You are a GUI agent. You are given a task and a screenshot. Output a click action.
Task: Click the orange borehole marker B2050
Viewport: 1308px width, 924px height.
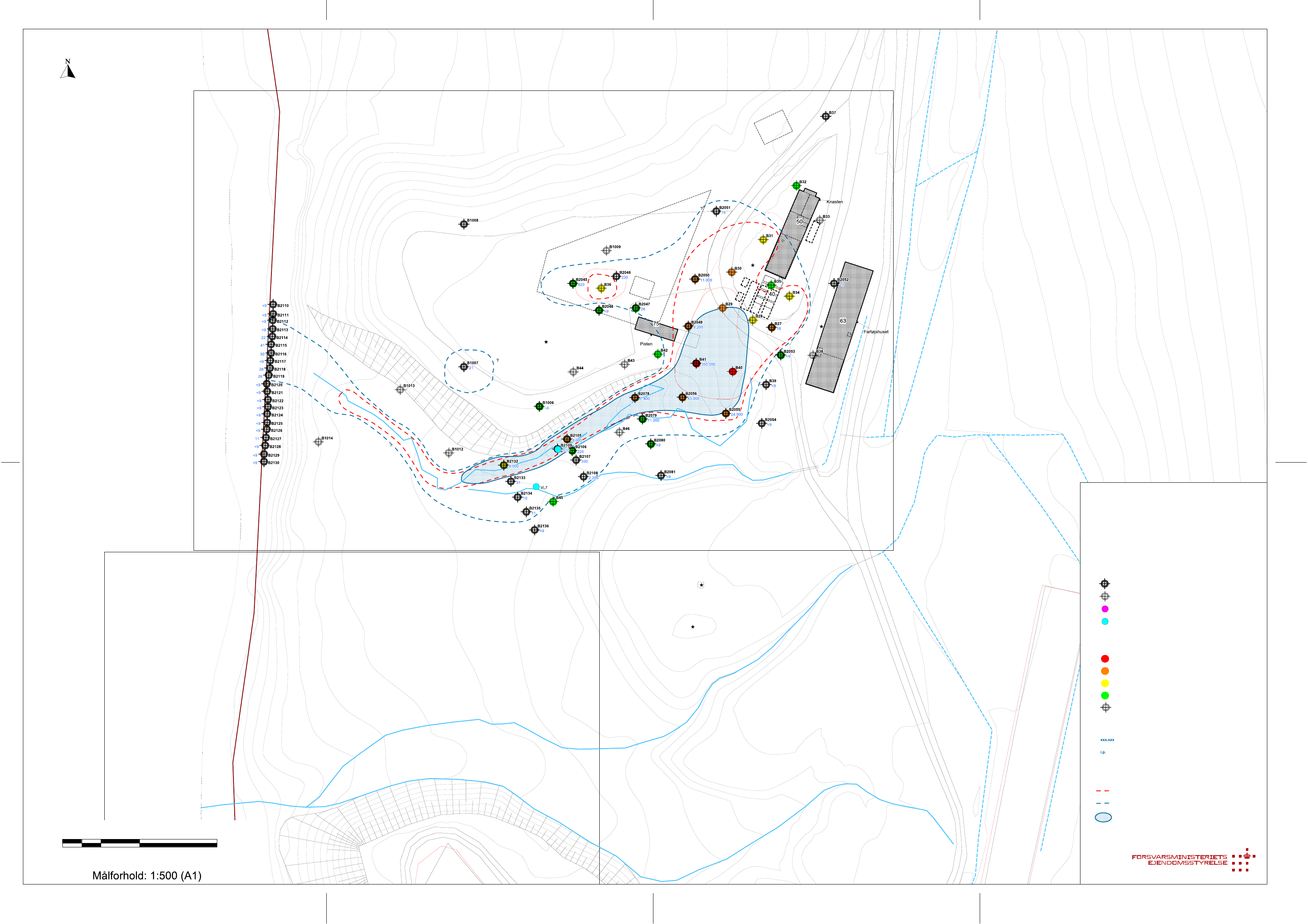[x=695, y=279]
